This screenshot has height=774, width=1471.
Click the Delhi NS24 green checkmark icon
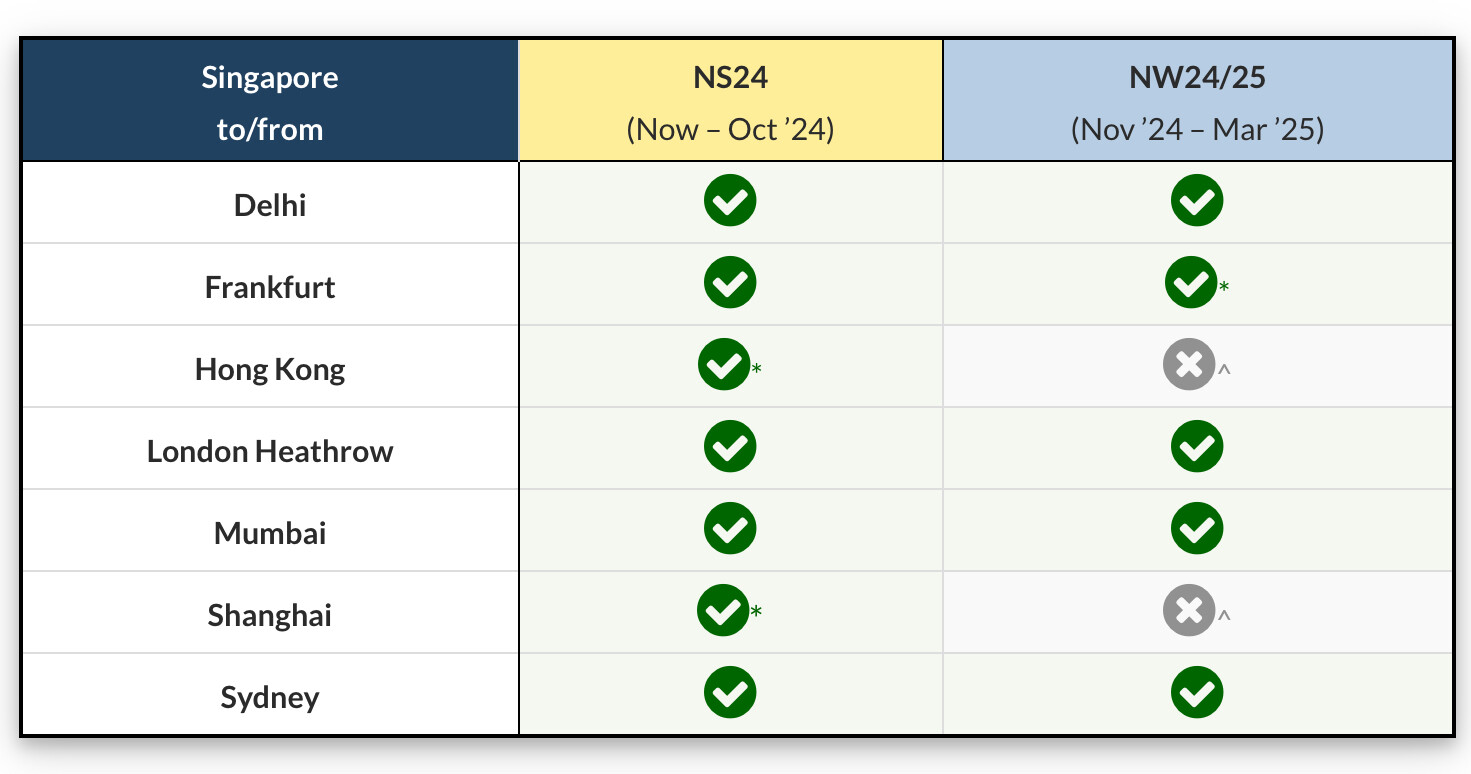click(730, 201)
